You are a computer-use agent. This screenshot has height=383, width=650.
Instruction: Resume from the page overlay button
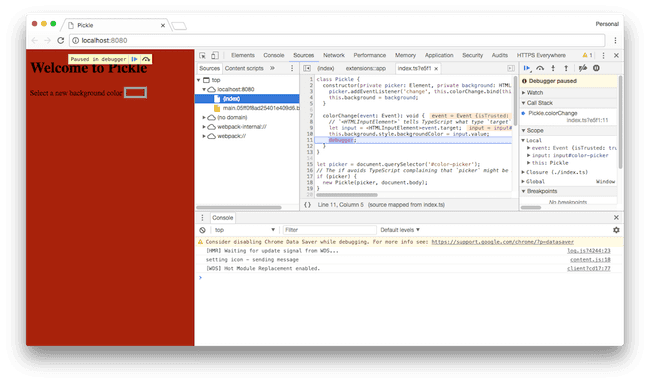pos(134,59)
